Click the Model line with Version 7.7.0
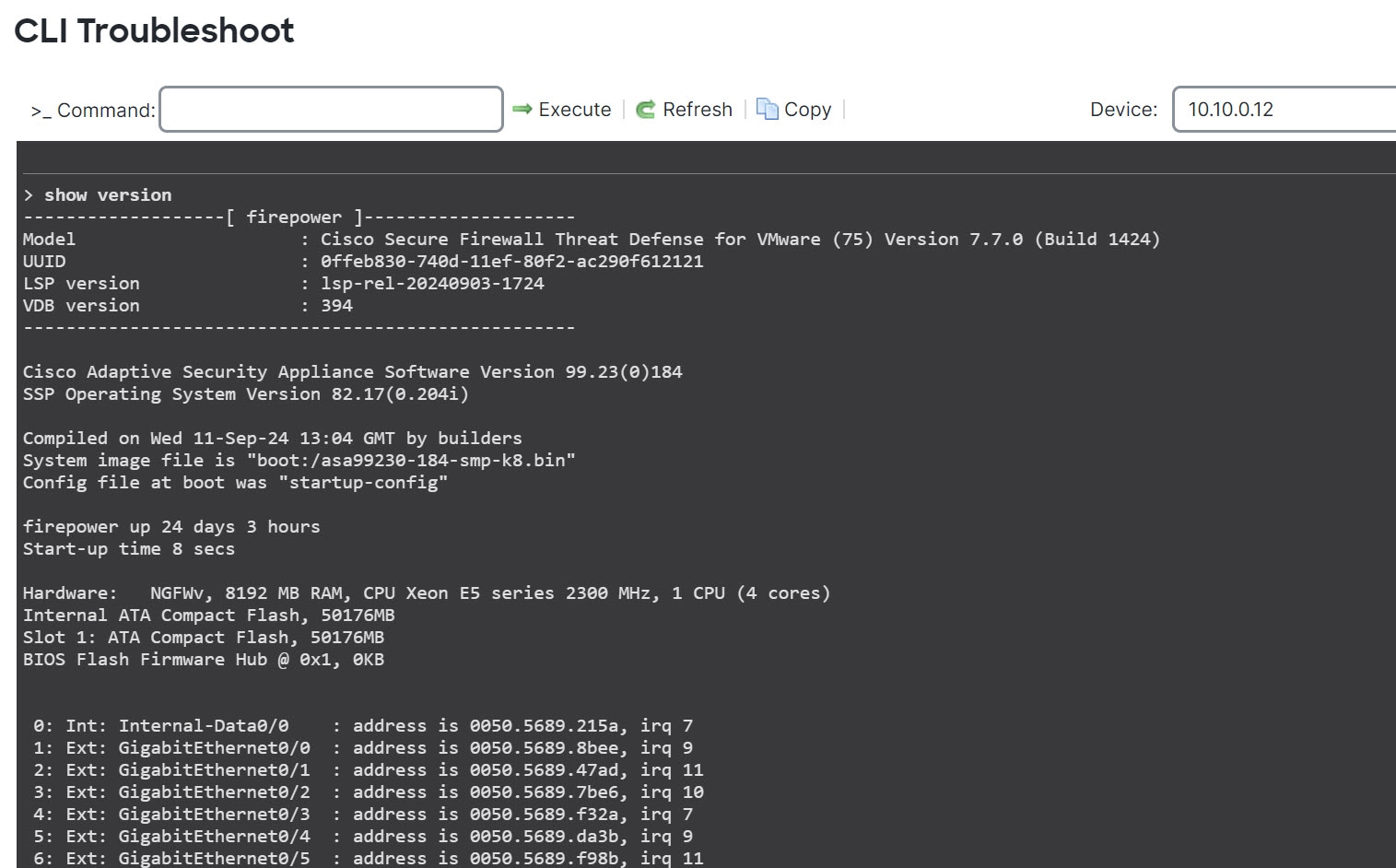The width and height of the screenshot is (1396, 868). click(592, 239)
